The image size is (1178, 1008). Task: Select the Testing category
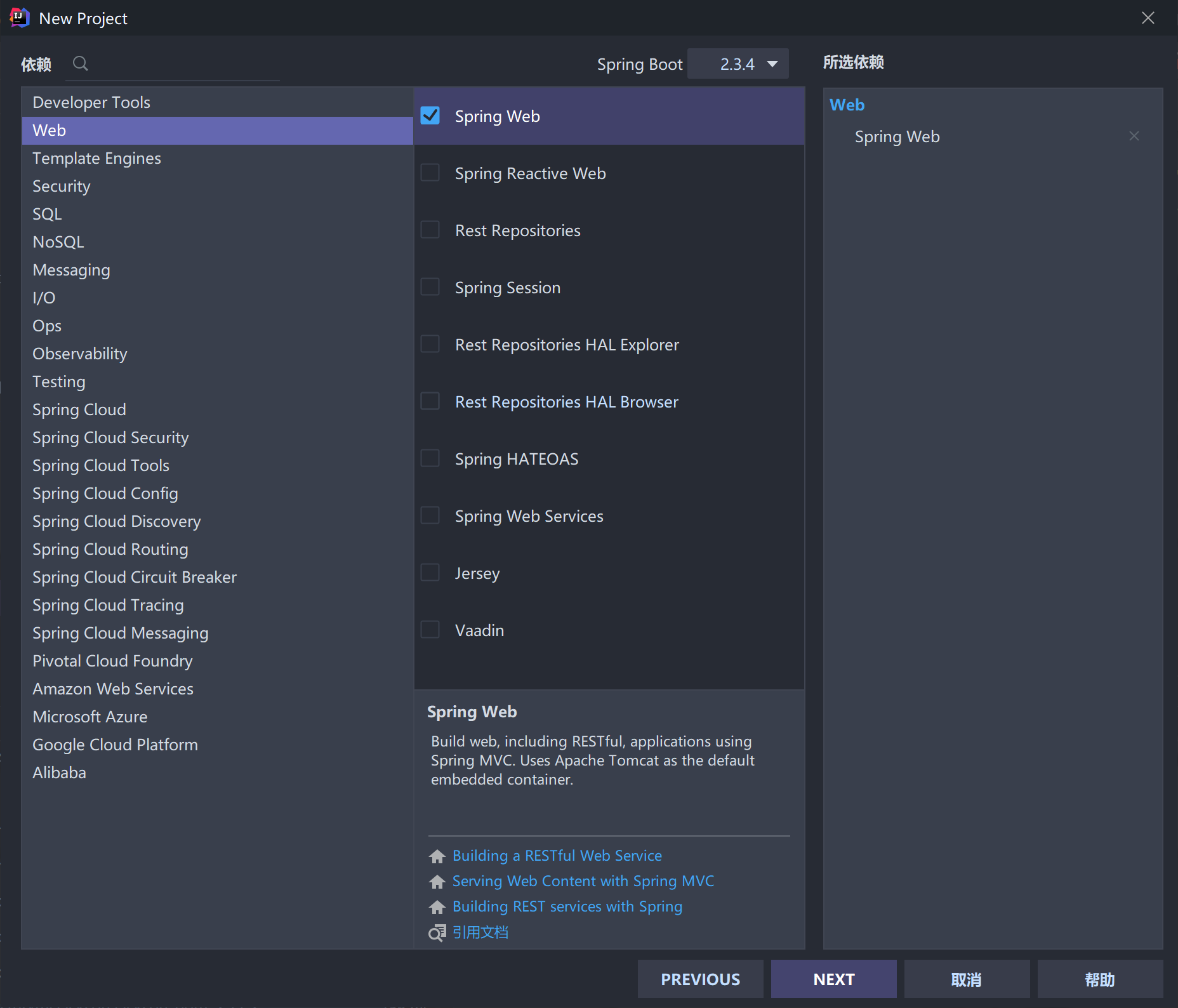click(x=217, y=381)
